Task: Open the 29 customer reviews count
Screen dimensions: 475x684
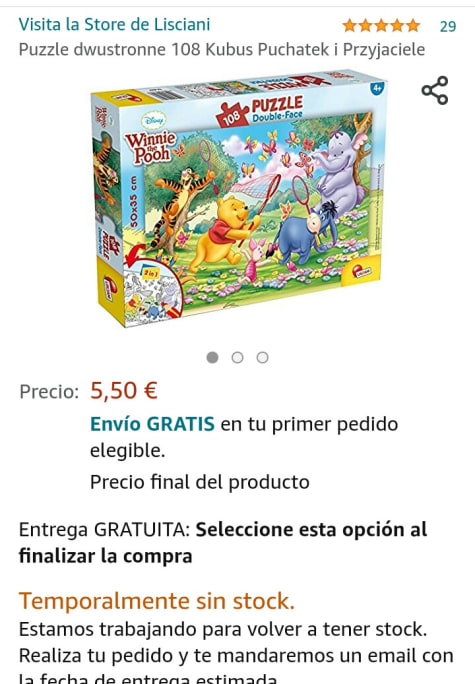Action: 448,27
